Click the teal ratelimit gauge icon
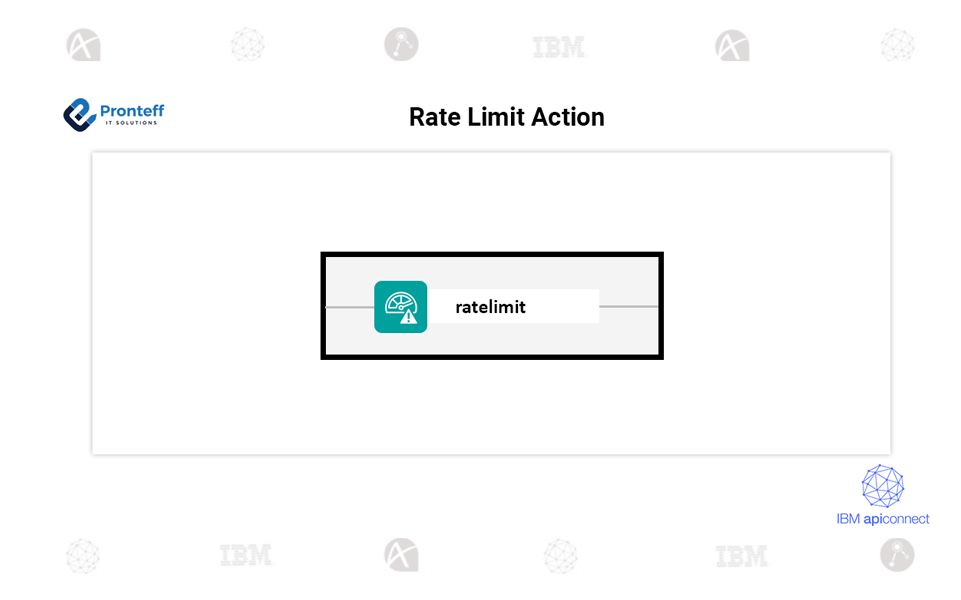961x600 pixels. pyautogui.click(x=400, y=307)
